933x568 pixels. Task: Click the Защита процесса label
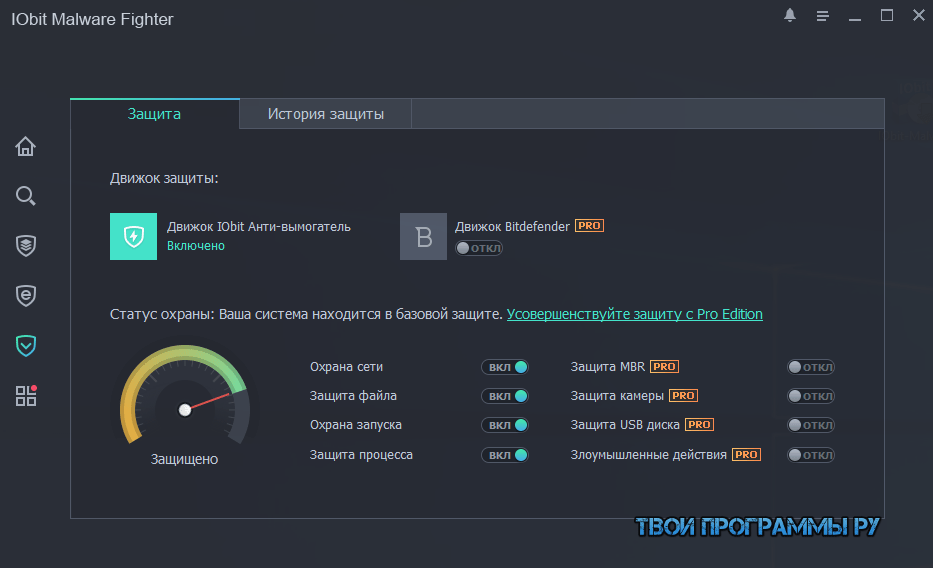tap(361, 455)
